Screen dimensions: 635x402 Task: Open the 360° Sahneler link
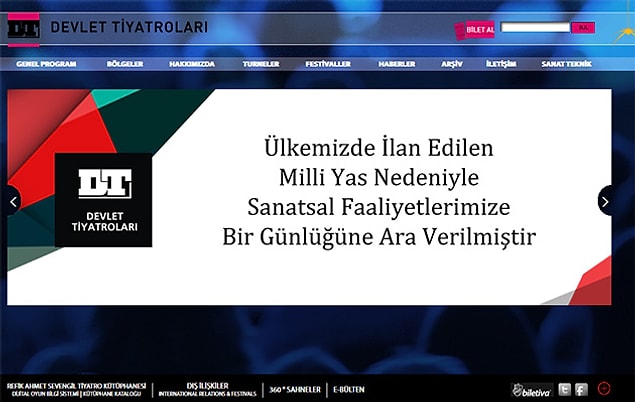tap(295, 389)
